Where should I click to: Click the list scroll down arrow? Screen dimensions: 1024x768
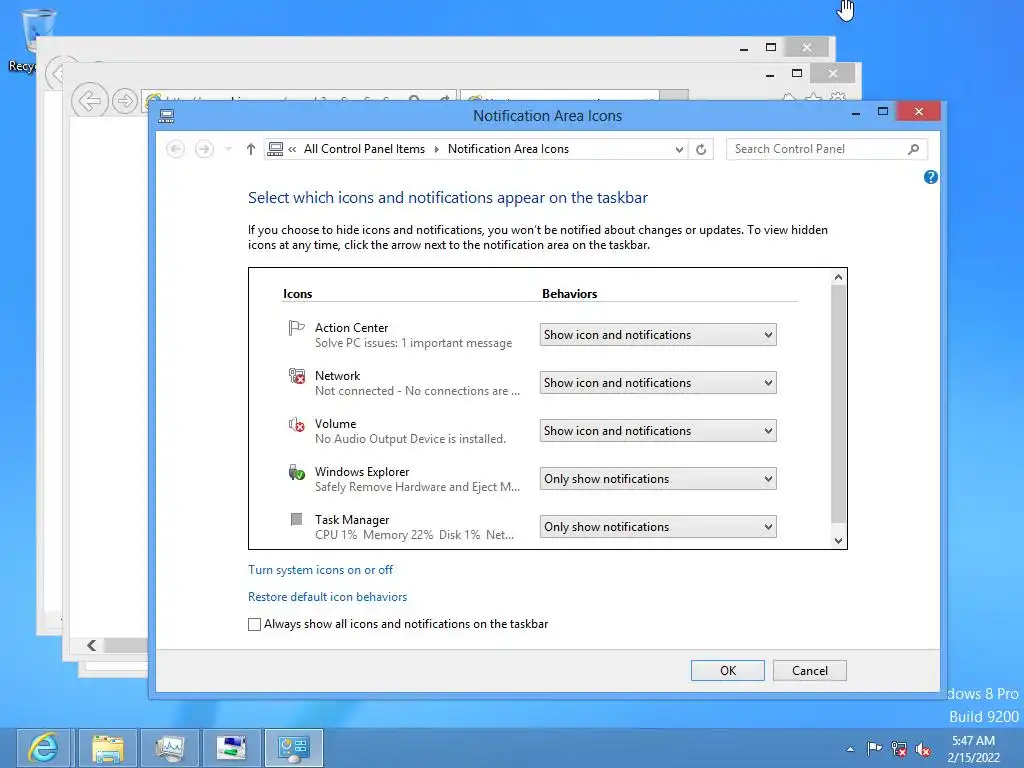coord(839,541)
